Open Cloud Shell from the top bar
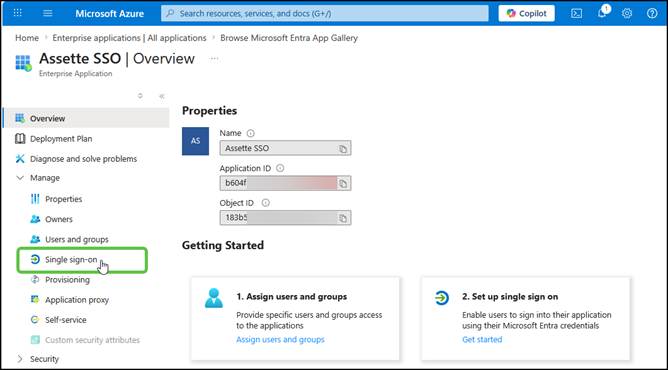The height and width of the screenshot is (370, 668). point(576,13)
